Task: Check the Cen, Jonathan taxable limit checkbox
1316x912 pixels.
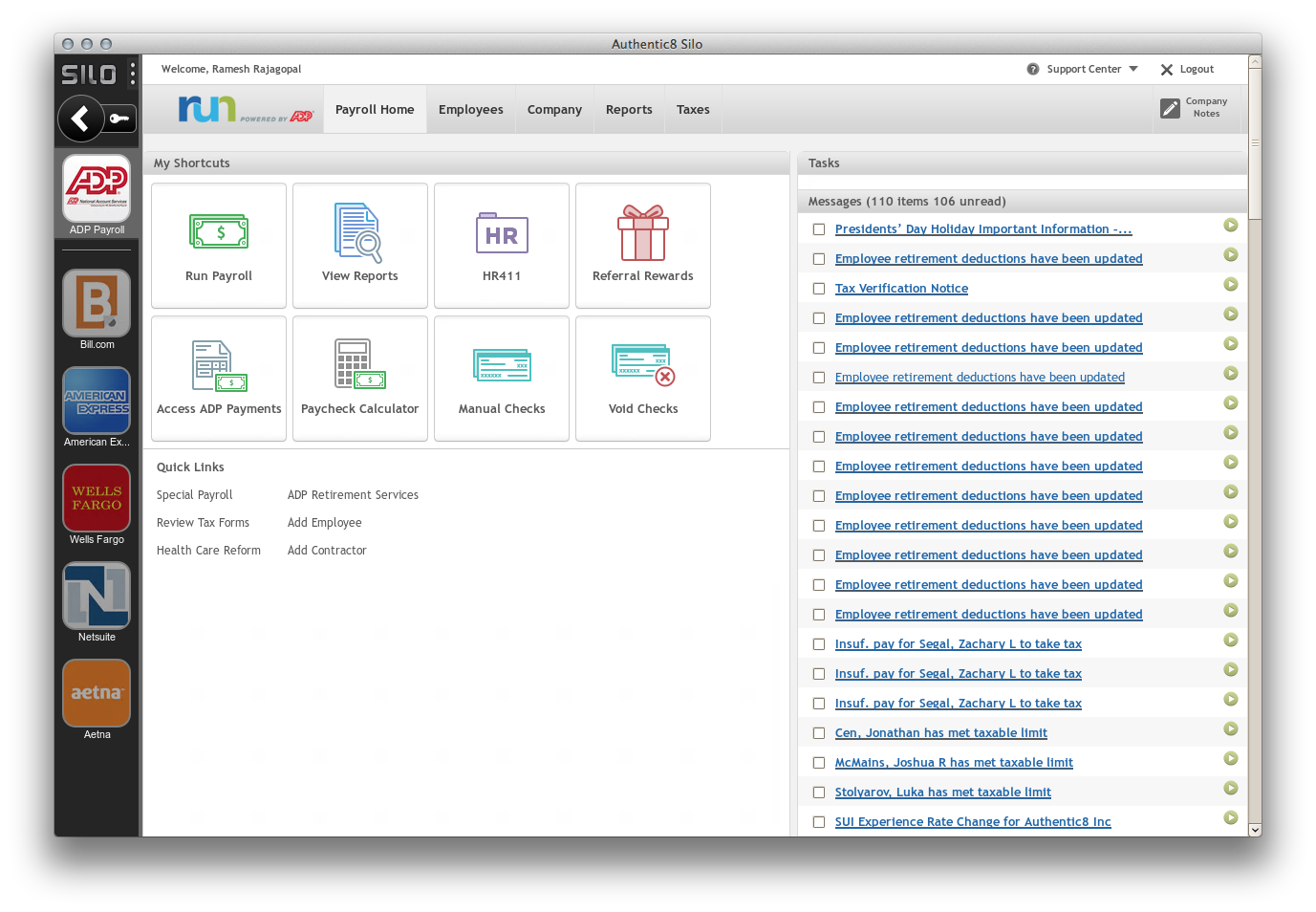Action: point(819,733)
